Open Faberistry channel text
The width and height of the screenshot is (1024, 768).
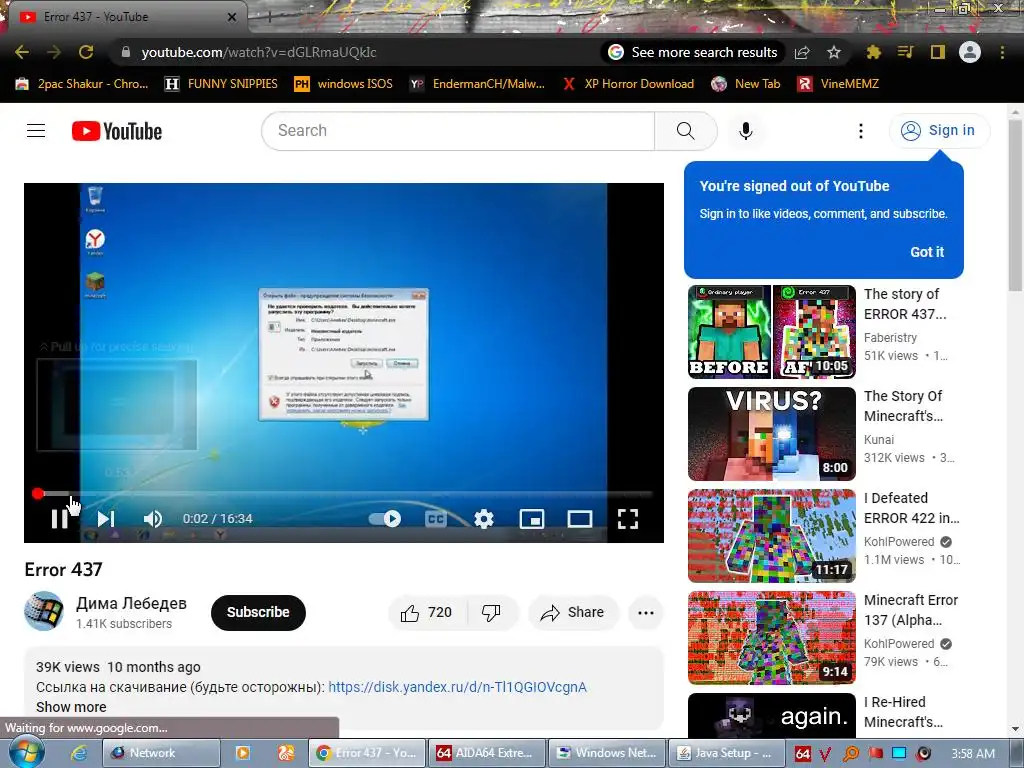tap(890, 338)
